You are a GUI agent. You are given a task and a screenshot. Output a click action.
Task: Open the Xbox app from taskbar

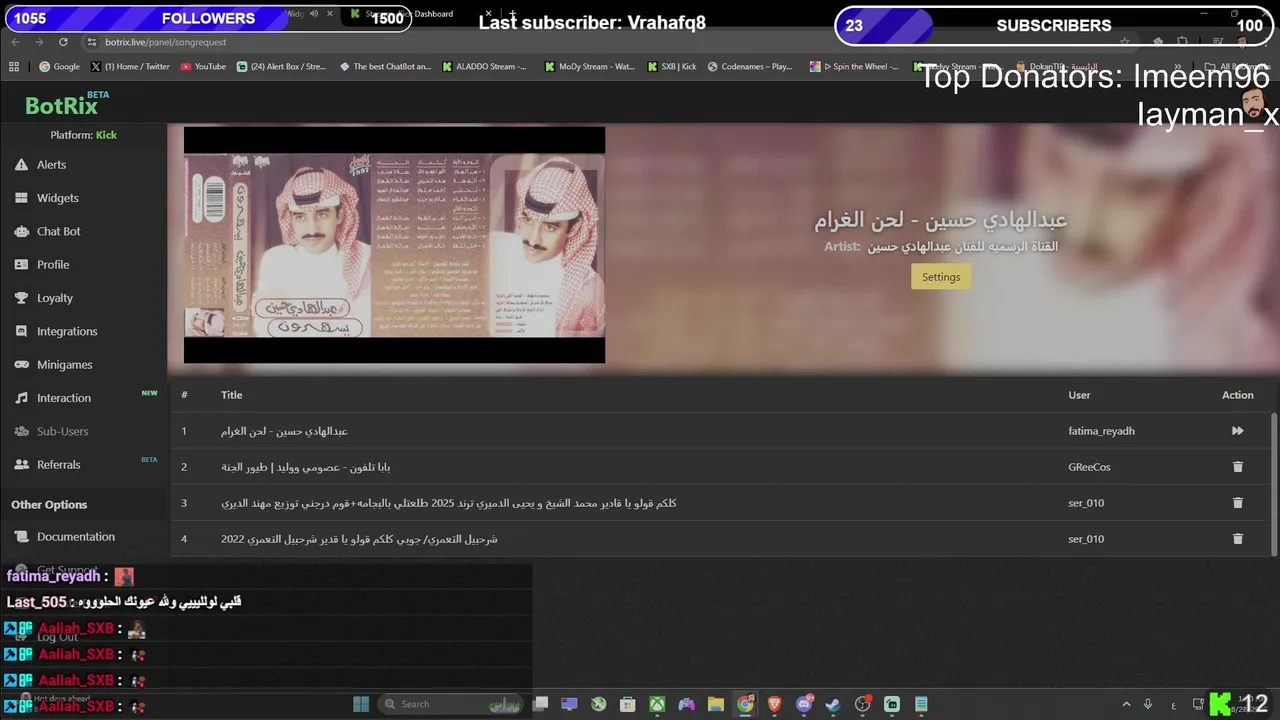[x=657, y=704]
